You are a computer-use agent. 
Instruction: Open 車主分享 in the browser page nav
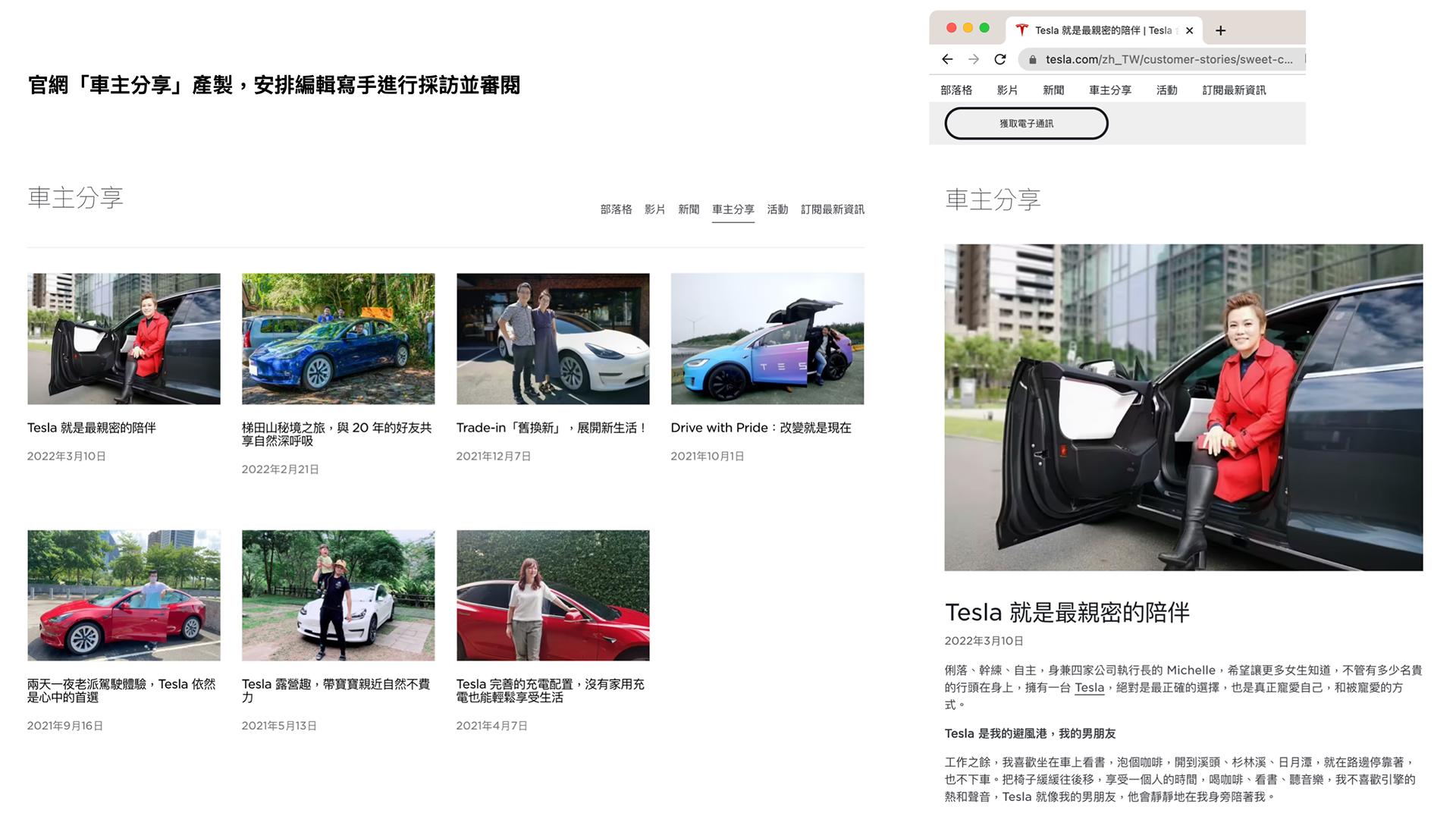point(1110,90)
